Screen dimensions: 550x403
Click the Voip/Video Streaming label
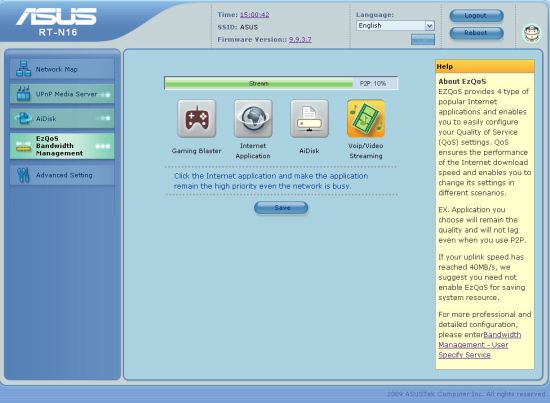tap(366, 151)
